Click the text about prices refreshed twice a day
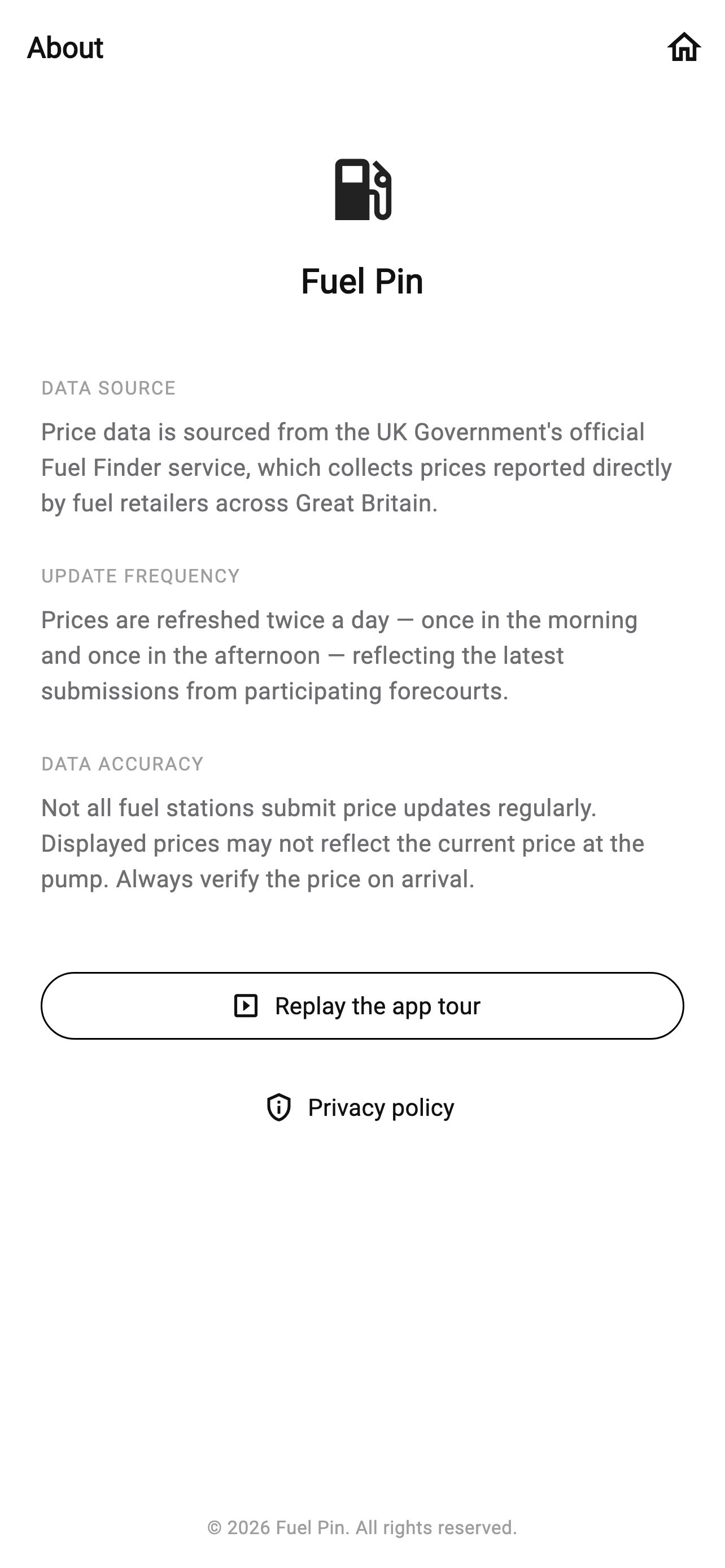725x1568 pixels. click(x=340, y=655)
